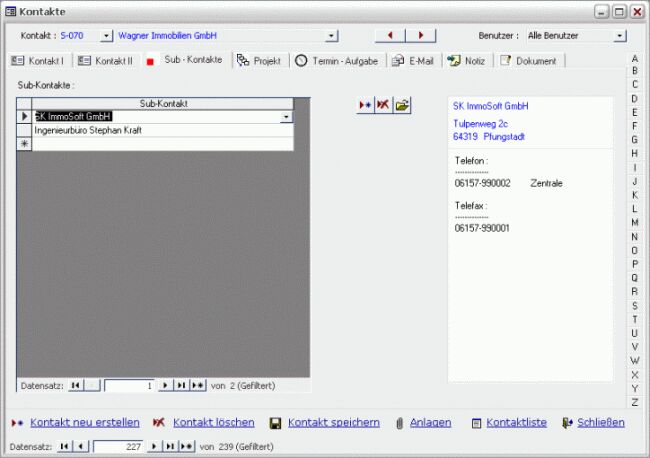Open the Kontakt number S-070 dropdown
This screenshot has height=458, width=650.
point(107,35)
